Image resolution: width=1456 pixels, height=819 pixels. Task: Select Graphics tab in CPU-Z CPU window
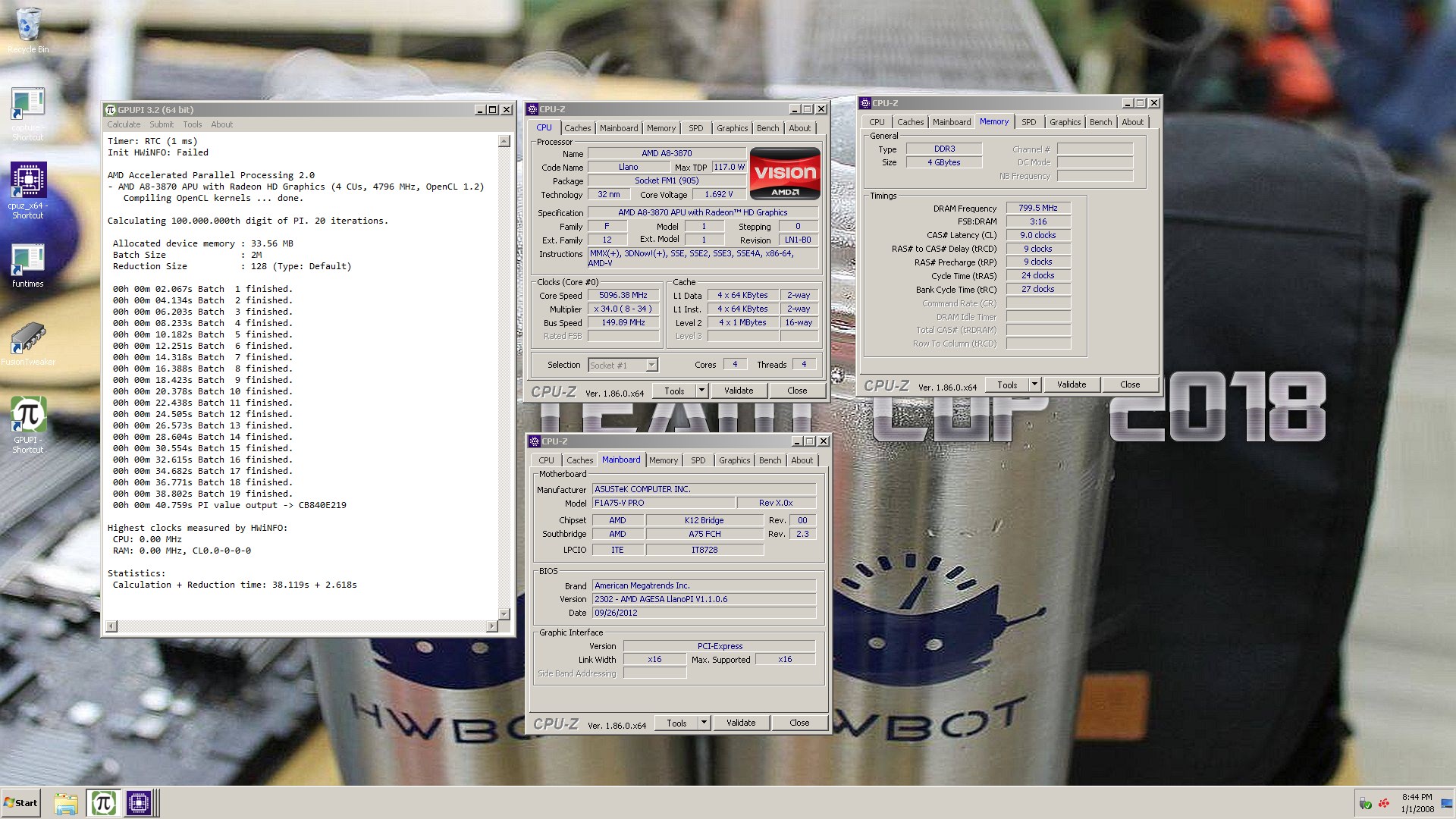point(733,128)
